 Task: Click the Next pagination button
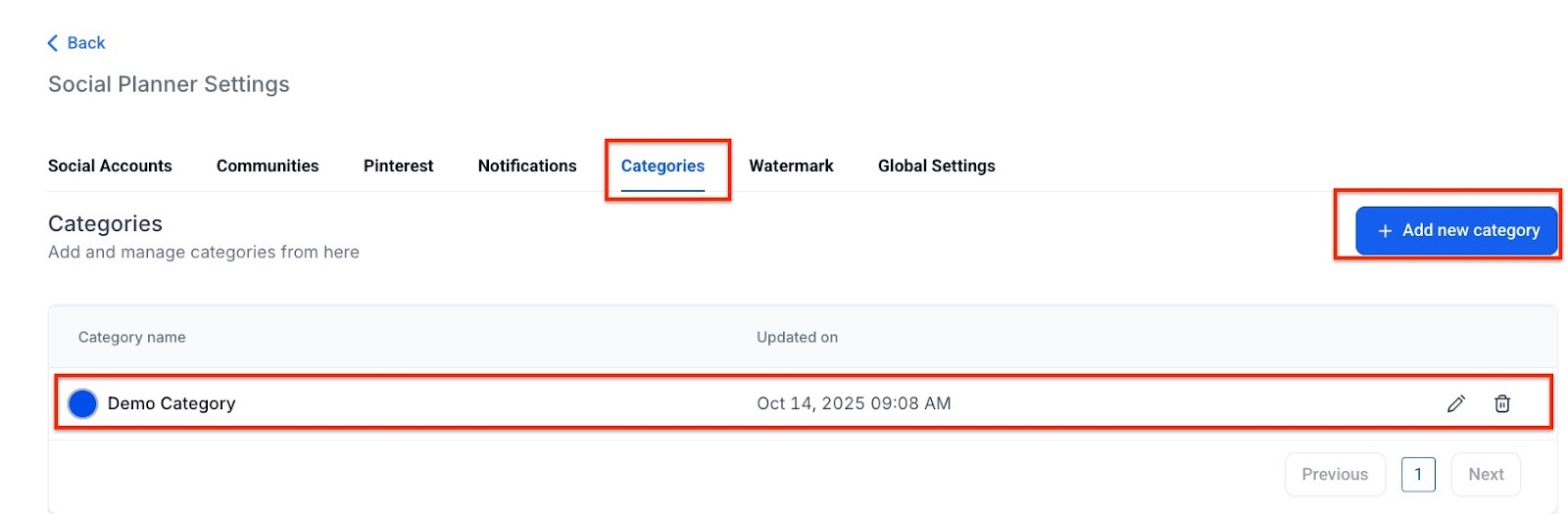pyautogui.click(x=1486, y=475)
